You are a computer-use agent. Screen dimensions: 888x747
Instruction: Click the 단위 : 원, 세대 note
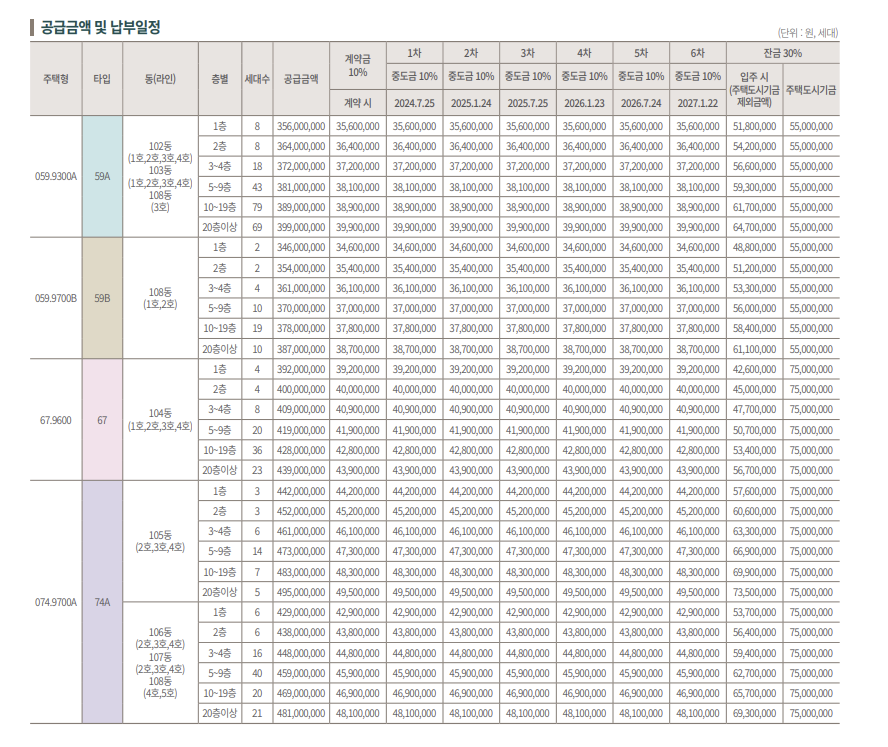point(808,33)
